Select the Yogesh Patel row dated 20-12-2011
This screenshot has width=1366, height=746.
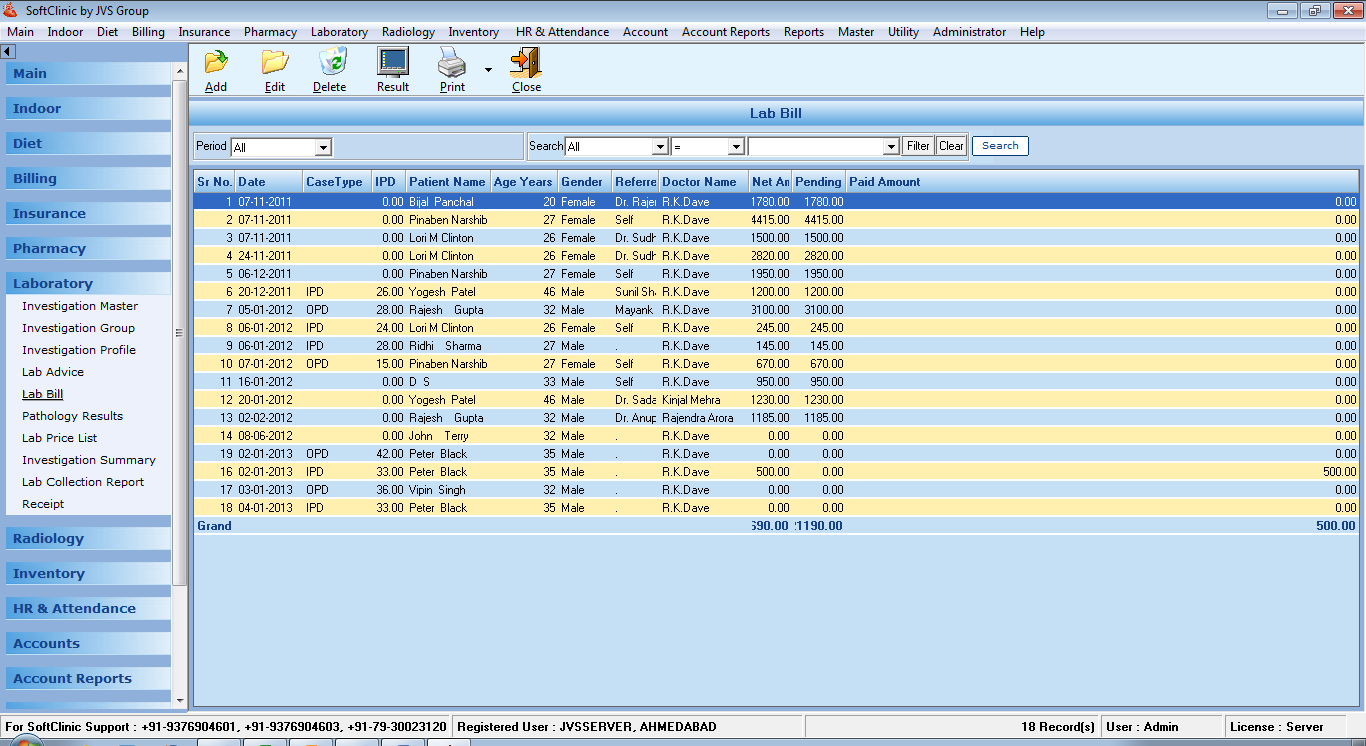tap(442, 292)
